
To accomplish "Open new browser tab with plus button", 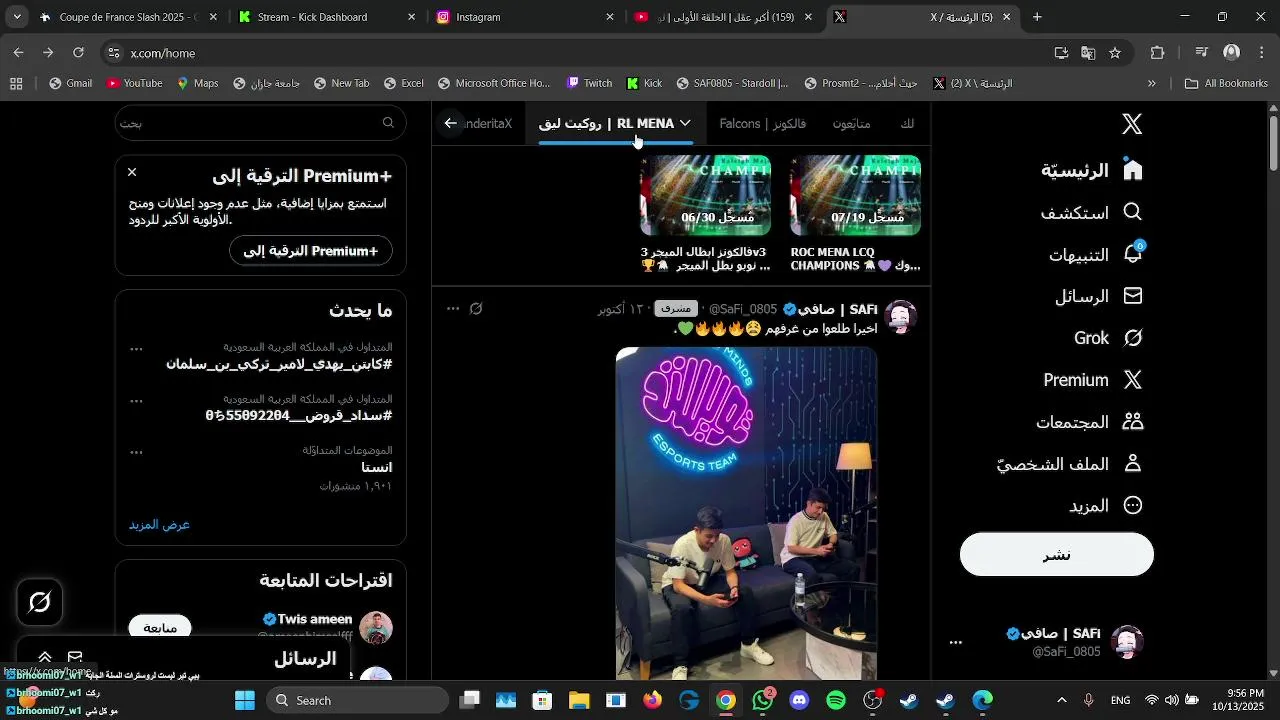I will coord(1037,17).
